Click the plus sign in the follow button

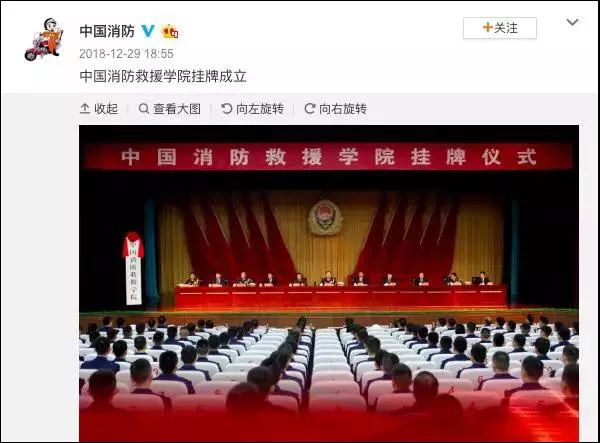pyautogui.click(x=488, y=28)
